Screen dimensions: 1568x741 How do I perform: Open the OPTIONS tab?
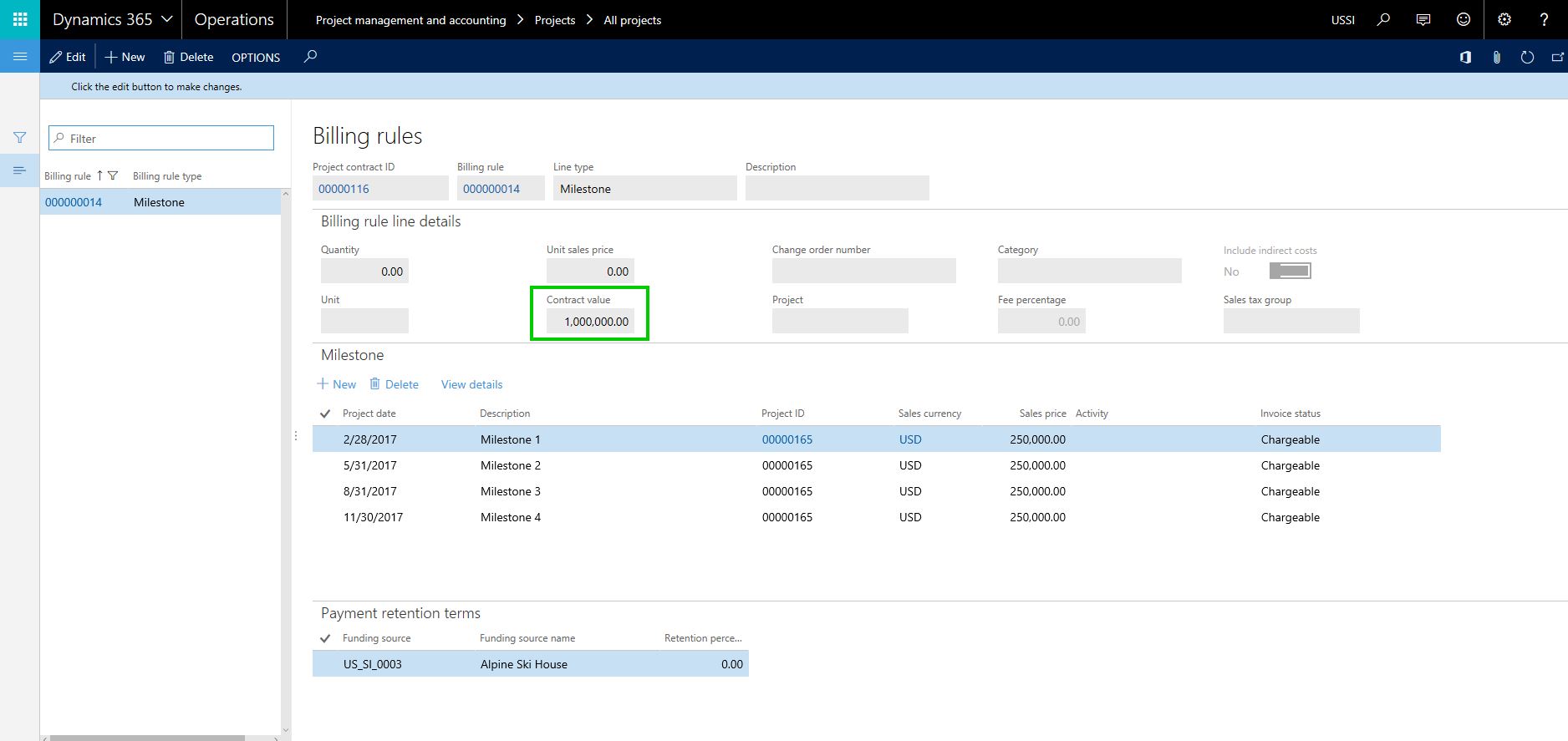(256, 57)
